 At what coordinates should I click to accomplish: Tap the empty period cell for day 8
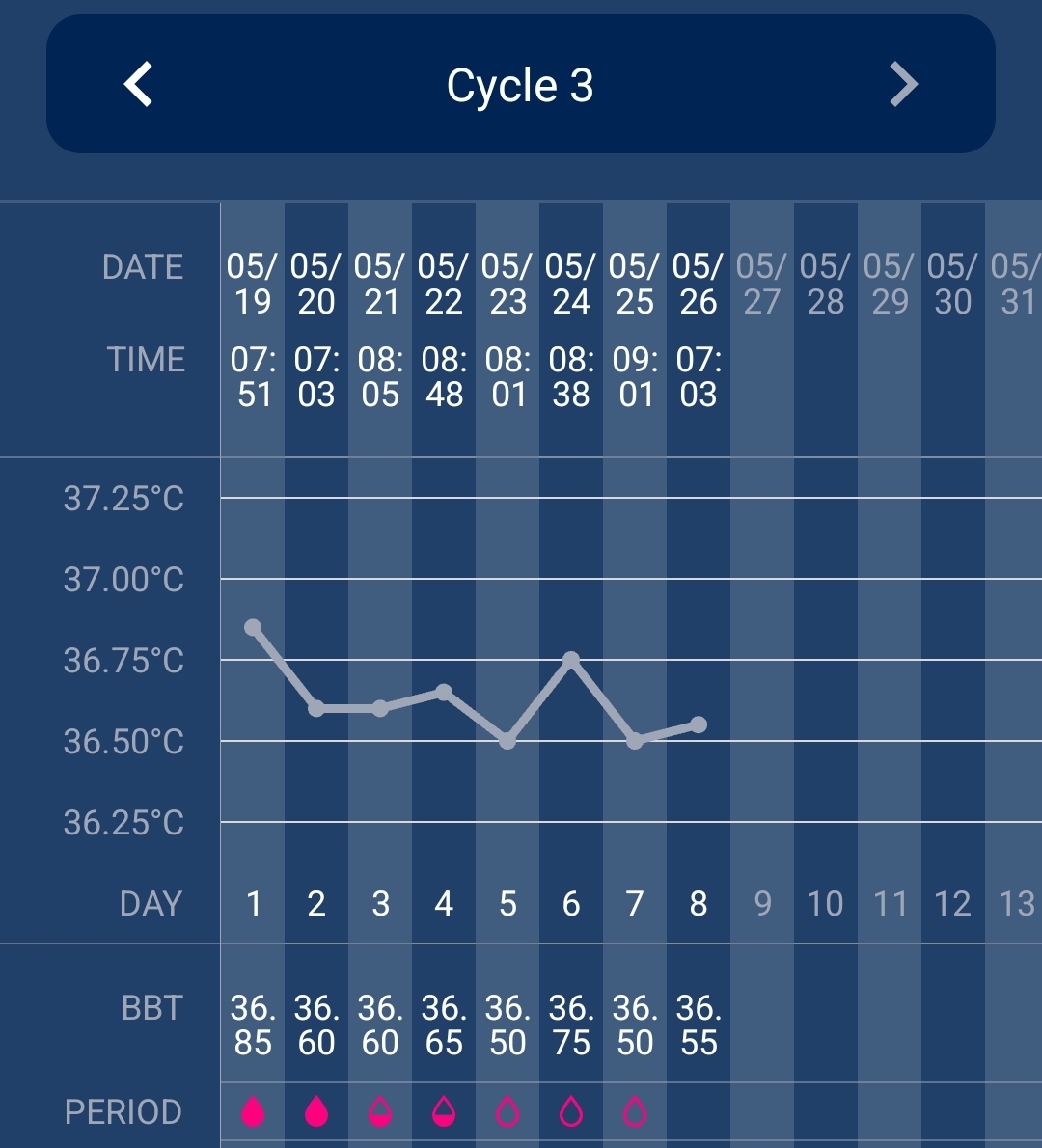point(699,1112)
